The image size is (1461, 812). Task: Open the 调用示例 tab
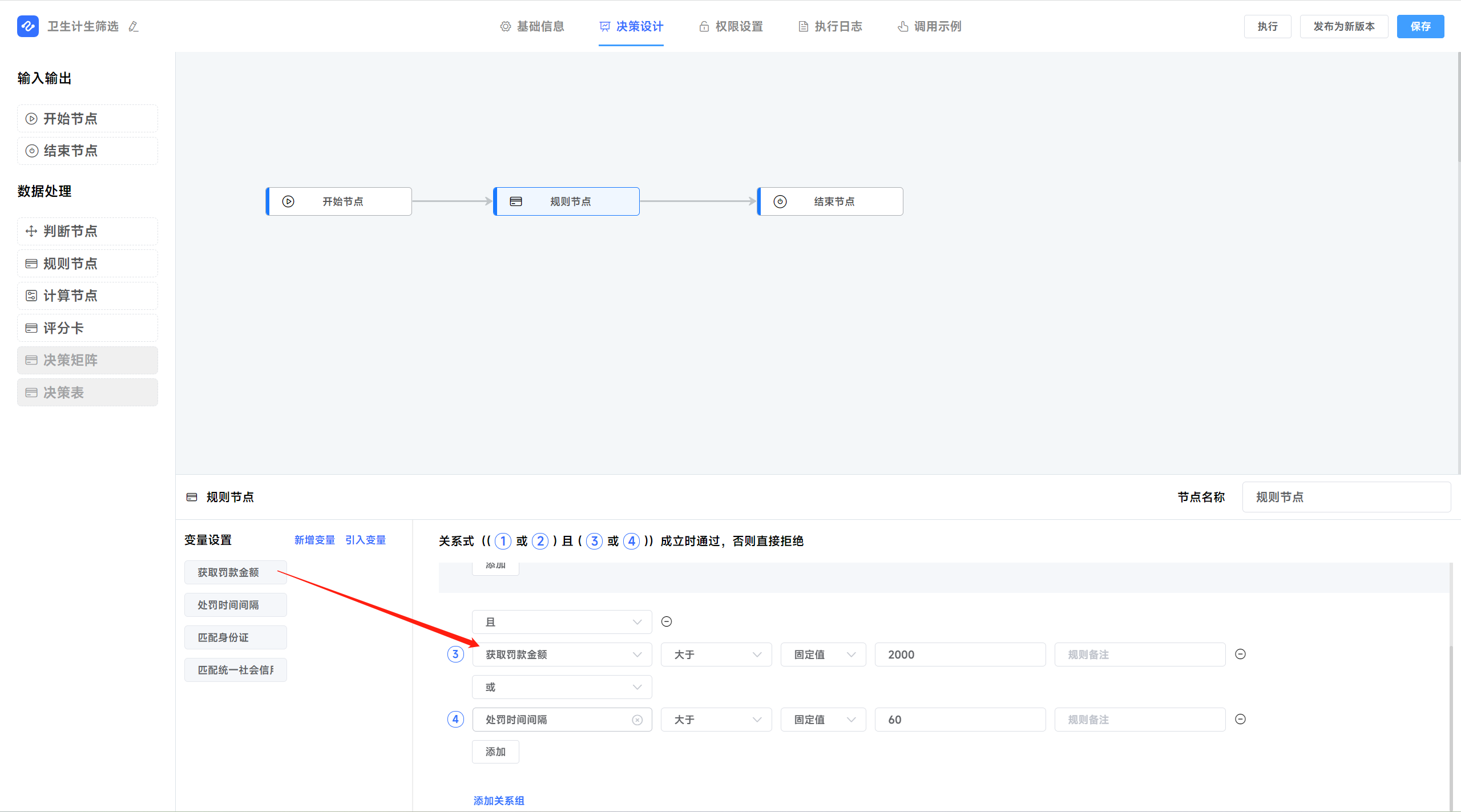(929, 26)
